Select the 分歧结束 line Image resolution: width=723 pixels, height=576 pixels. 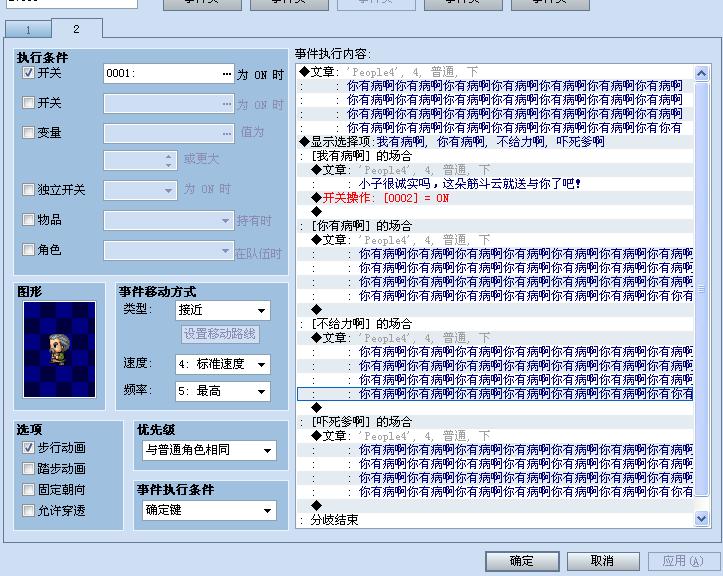pyautogui.click(x=496, y=520)
